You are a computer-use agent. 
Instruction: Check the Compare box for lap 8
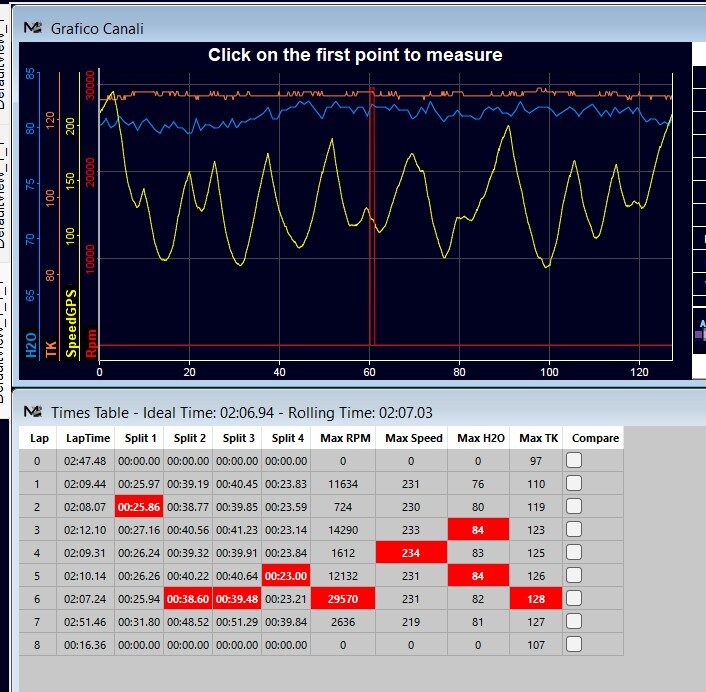[574, 645]
